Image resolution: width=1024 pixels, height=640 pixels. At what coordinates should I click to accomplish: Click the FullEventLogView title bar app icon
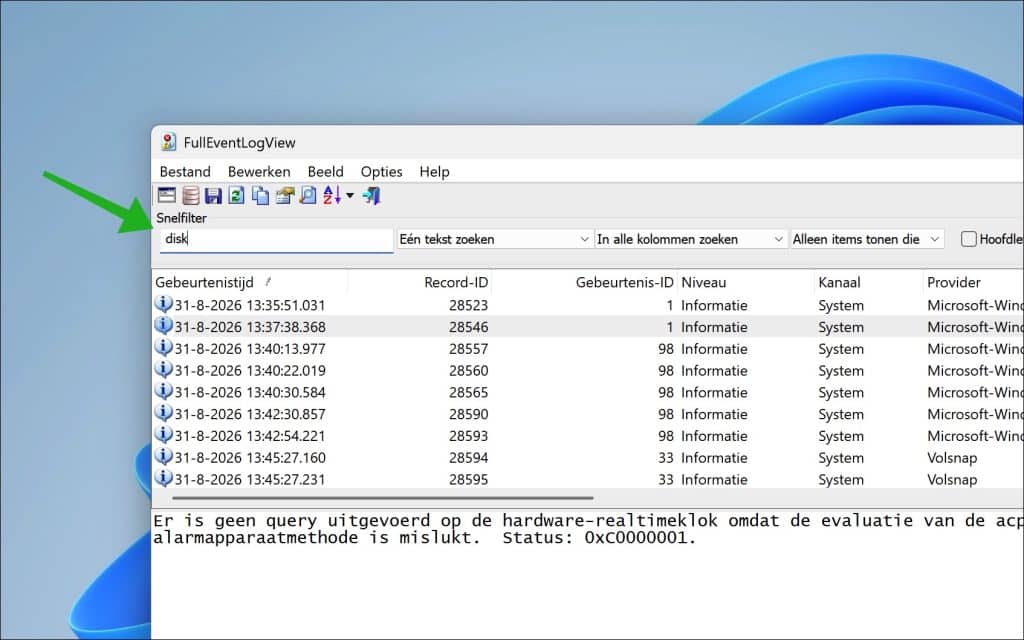[x=168, y=142]
